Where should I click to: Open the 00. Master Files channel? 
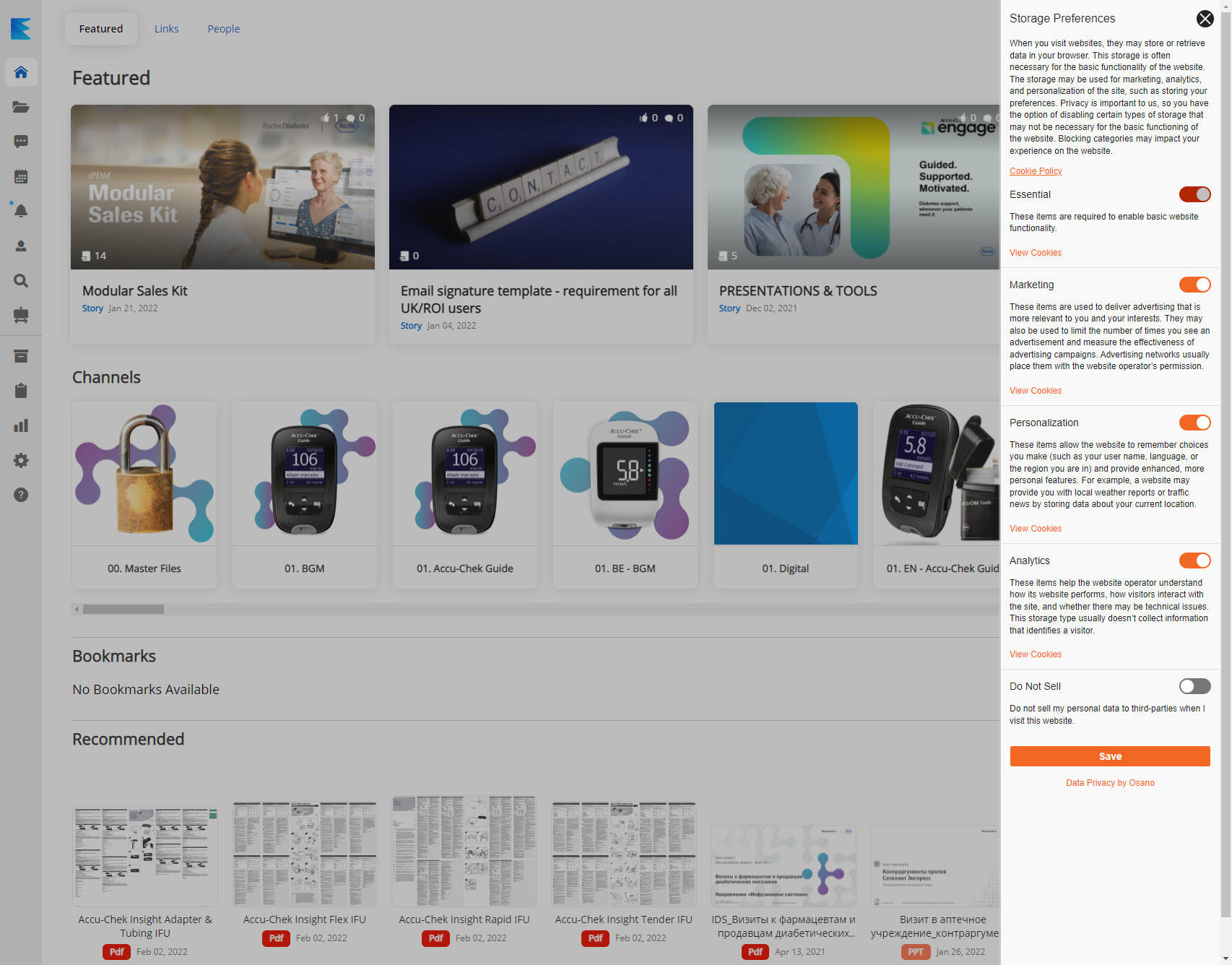coord(144,495)
